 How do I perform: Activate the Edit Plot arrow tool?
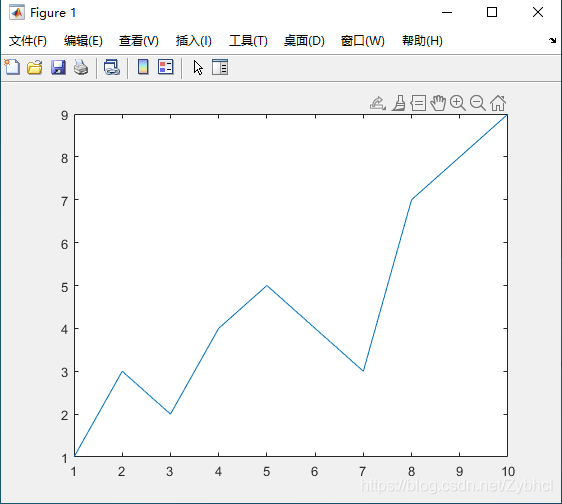click(x=198, y=67)
